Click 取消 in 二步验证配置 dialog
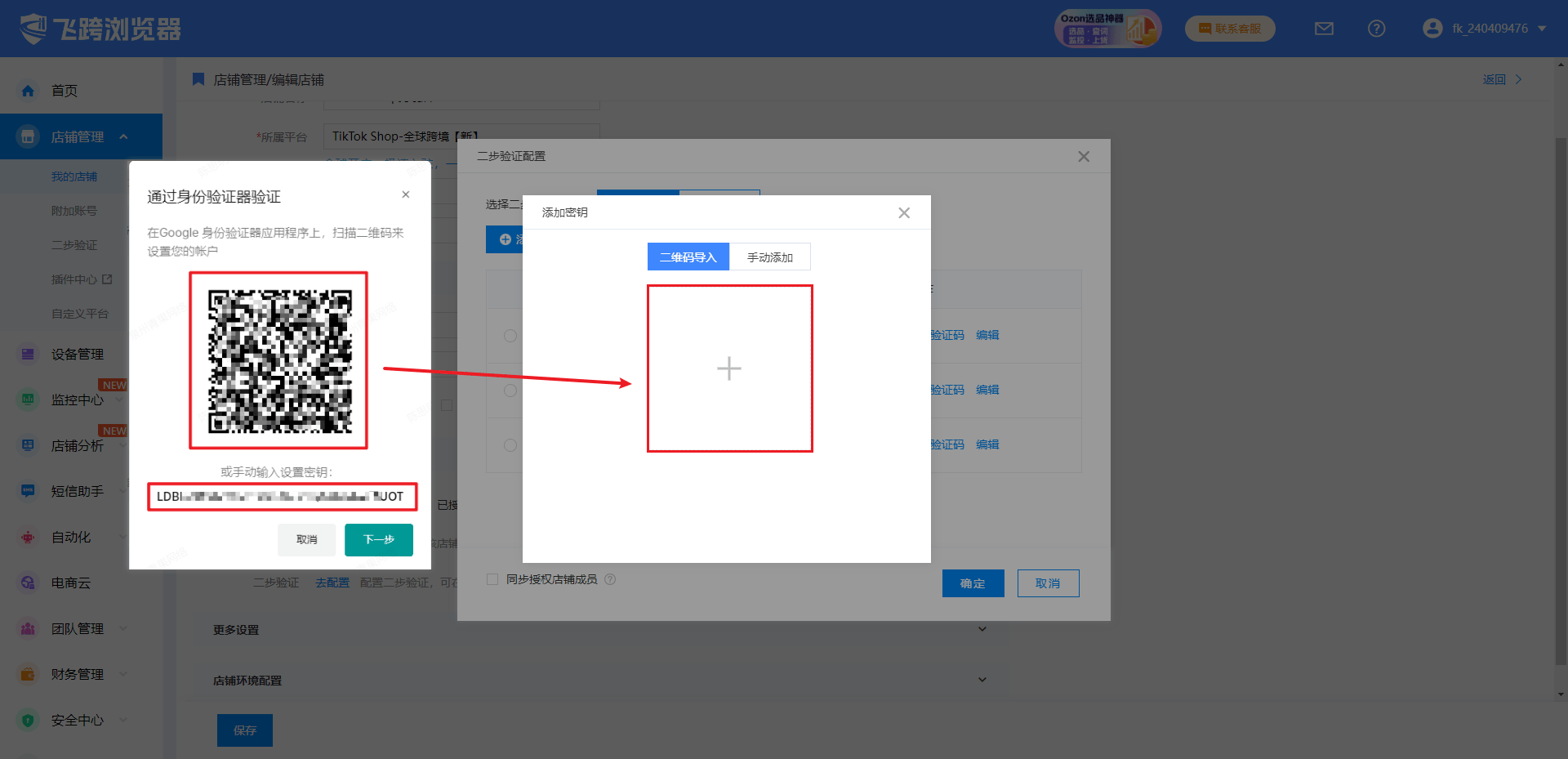 pyautogui.click(x=1048, y=583)
